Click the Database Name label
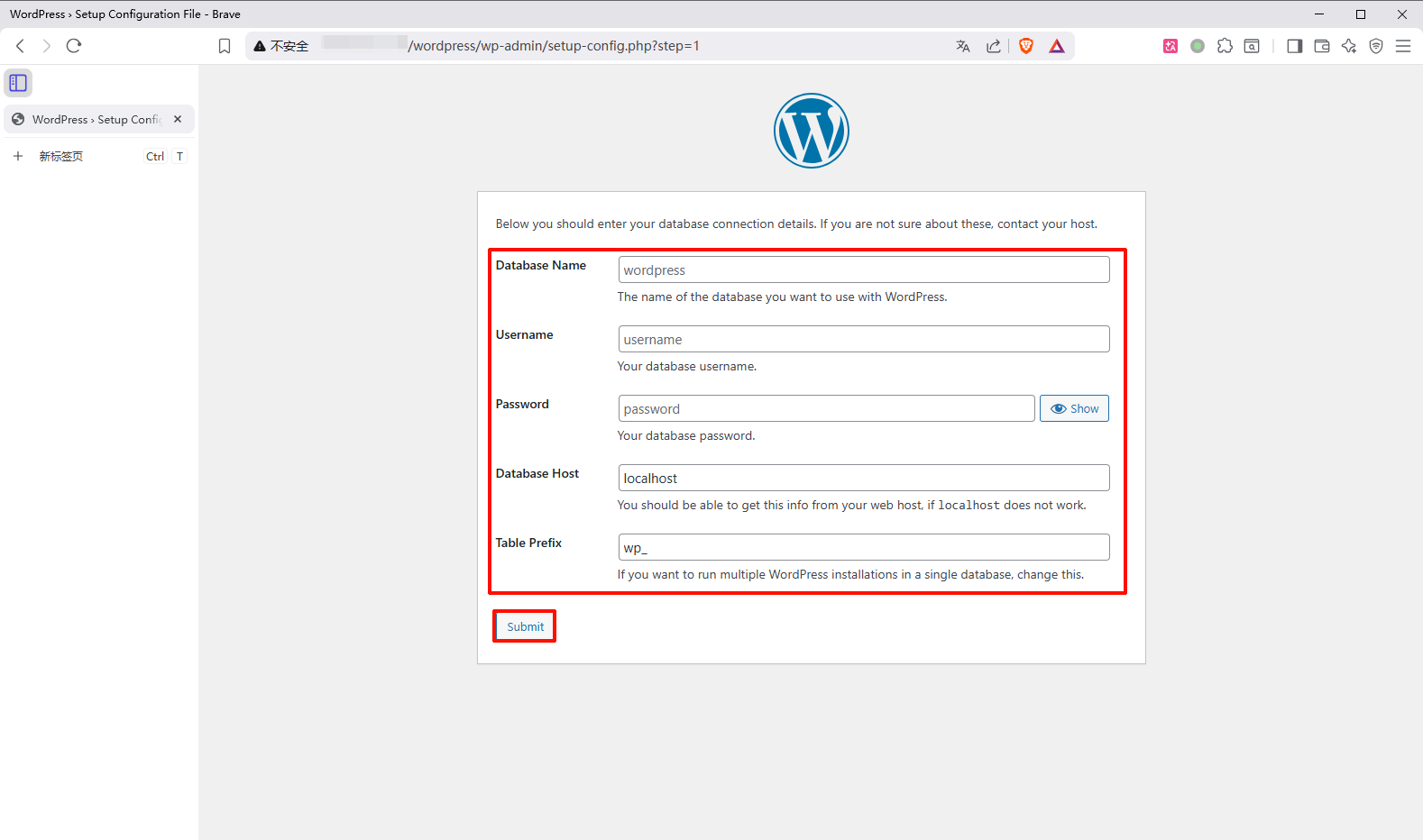The height and width of the screenshot is (840, 1423). pyautogui.click(x=541, y=265)
